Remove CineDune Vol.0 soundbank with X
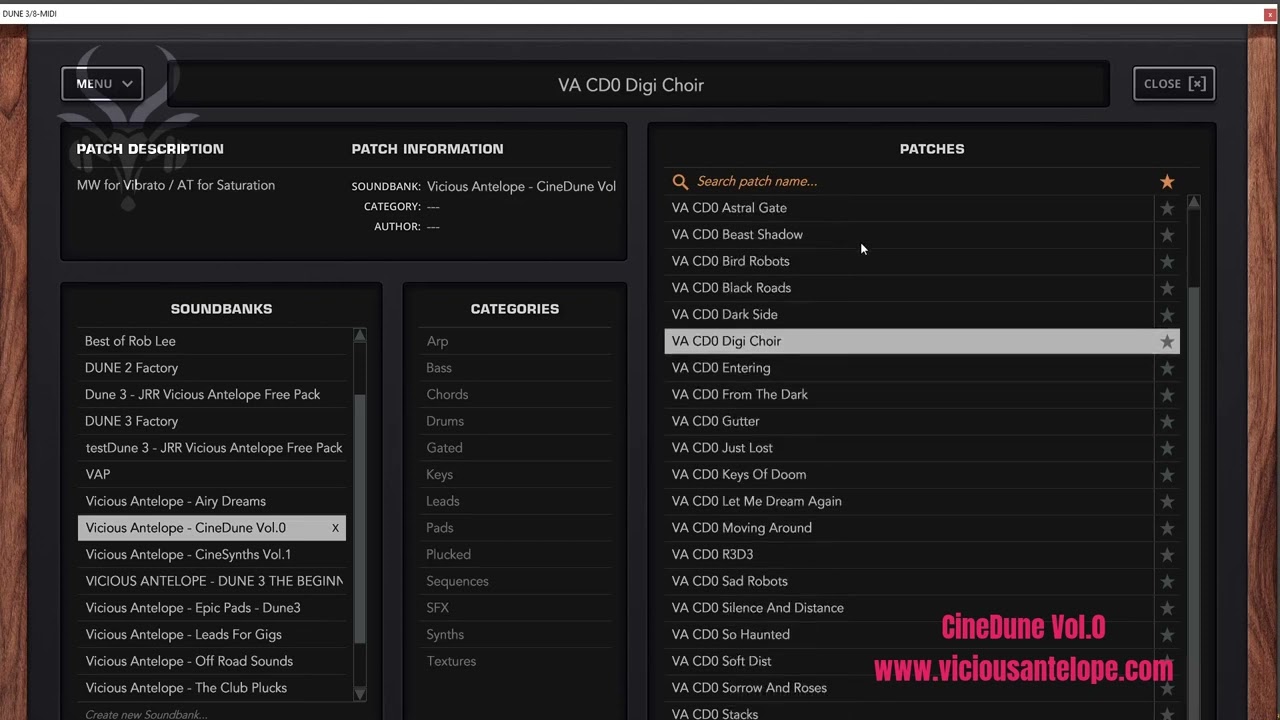Image resolution: width=1280 pixels, height=720 pixels. click(x=335, y=528)
